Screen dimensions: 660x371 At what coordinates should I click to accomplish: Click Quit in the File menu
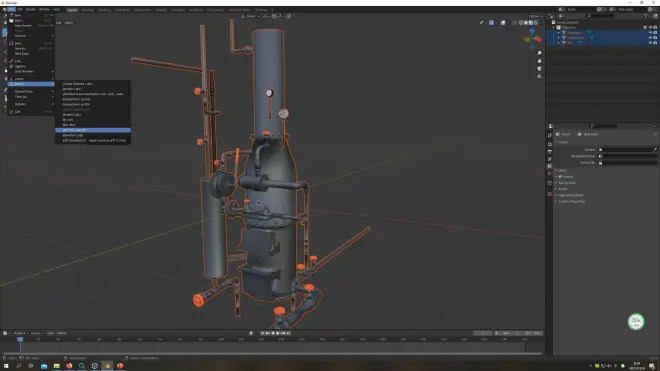(x=32, y=112)
